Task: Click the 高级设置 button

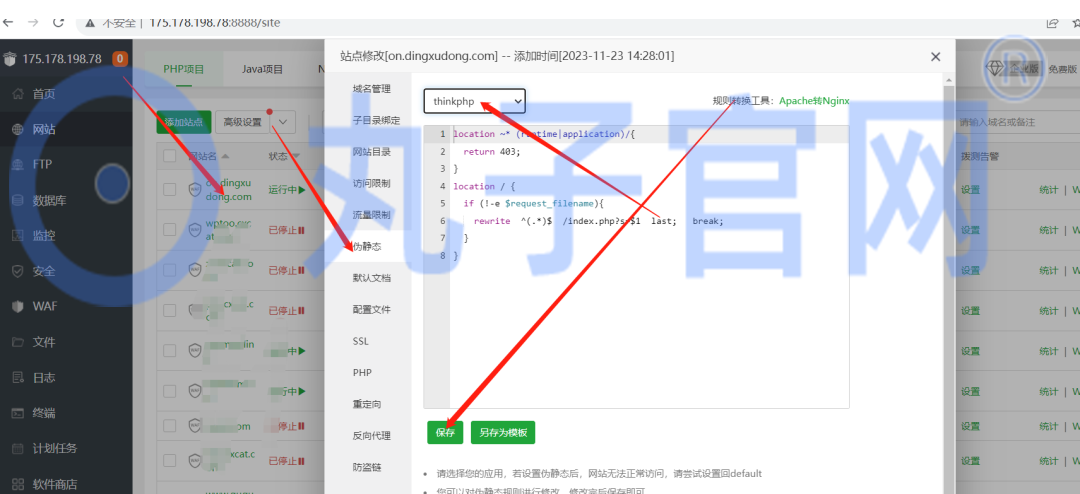Action: [242, 122]
